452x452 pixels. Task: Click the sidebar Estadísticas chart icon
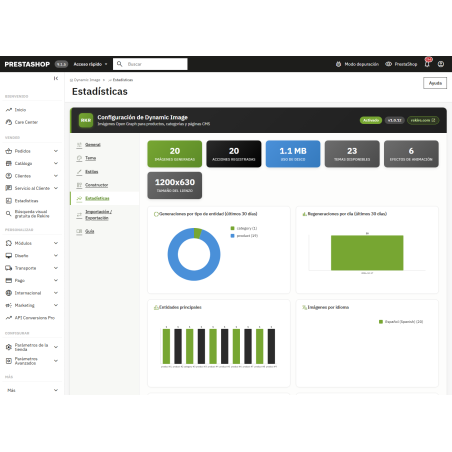click(x=9, y=201)
